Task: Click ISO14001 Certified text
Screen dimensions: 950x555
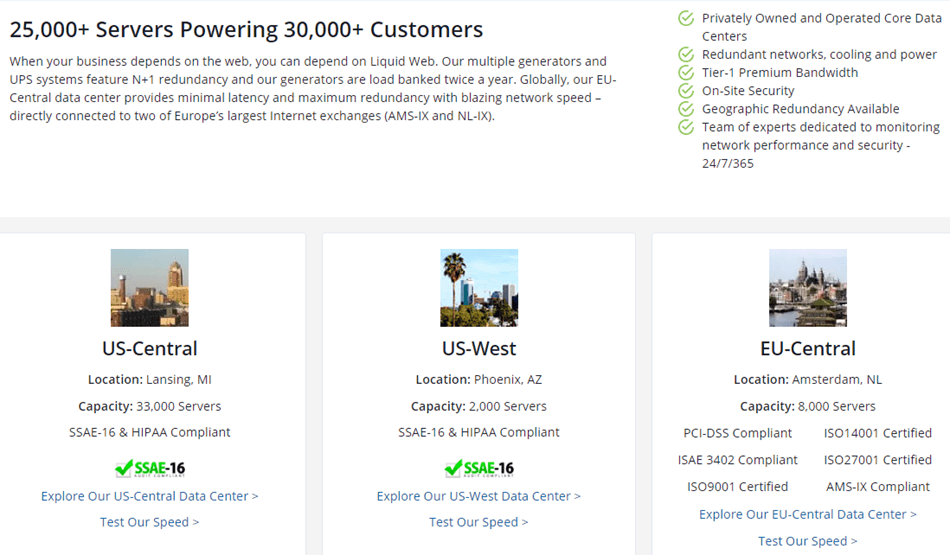Action: [877, 433]
